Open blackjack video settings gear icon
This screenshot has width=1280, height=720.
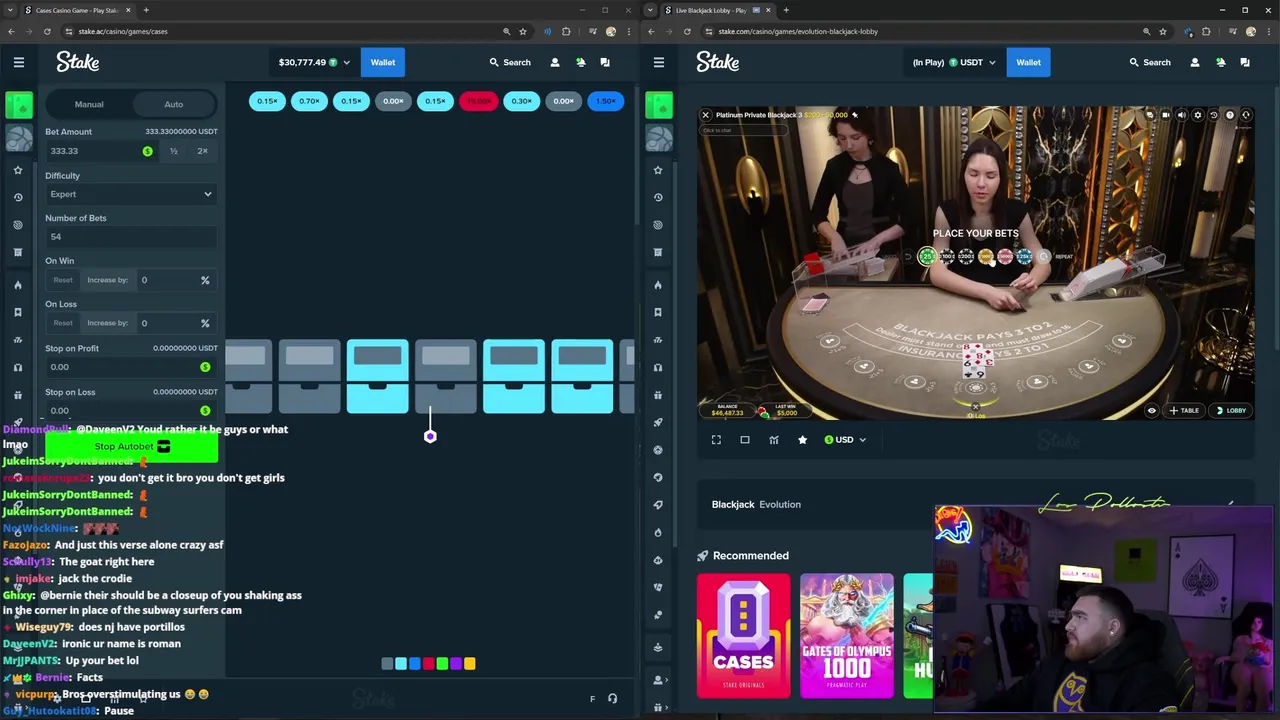(x=1198, y=115)
